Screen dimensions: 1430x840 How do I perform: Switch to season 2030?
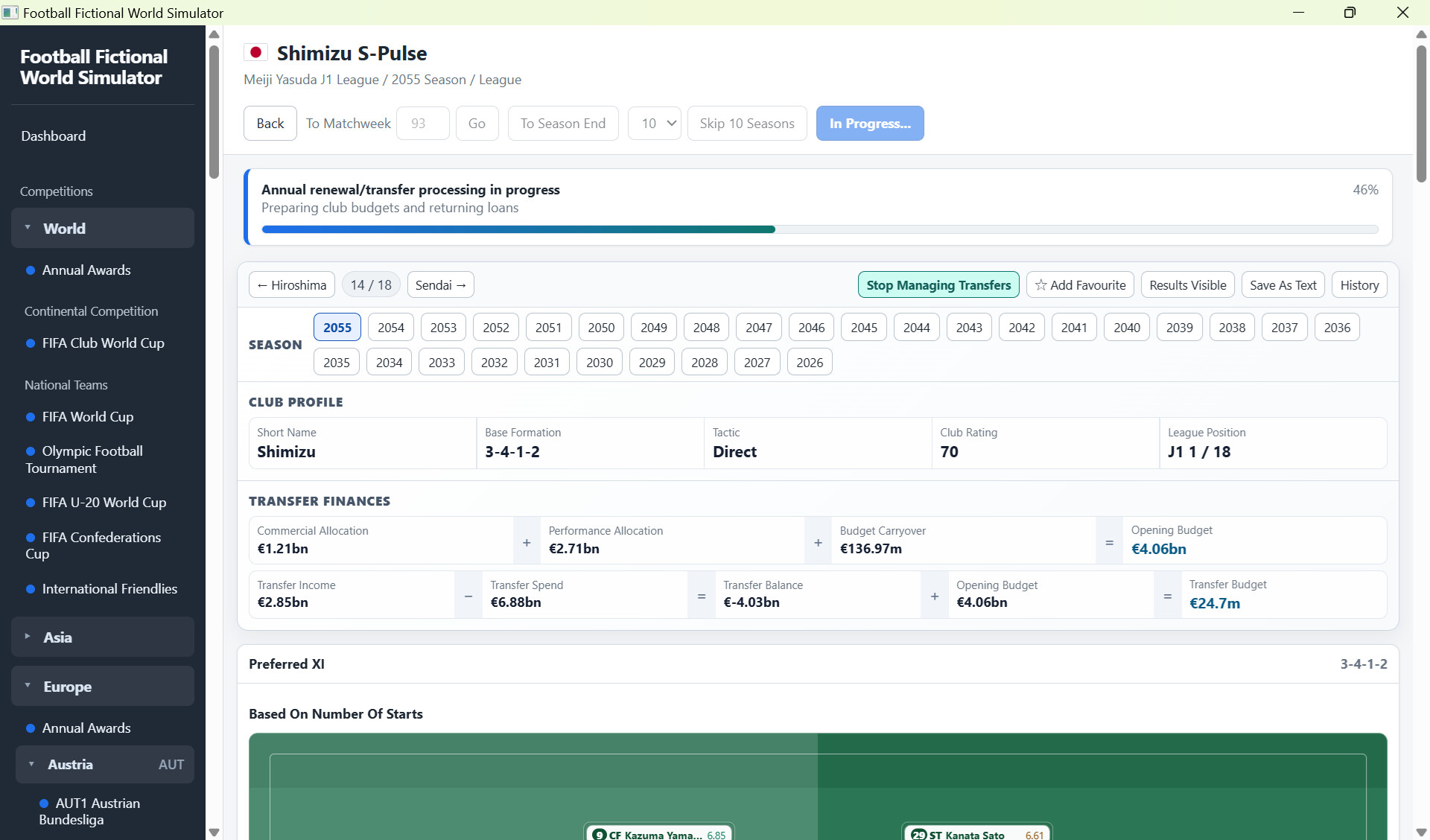tap(600, 363)
